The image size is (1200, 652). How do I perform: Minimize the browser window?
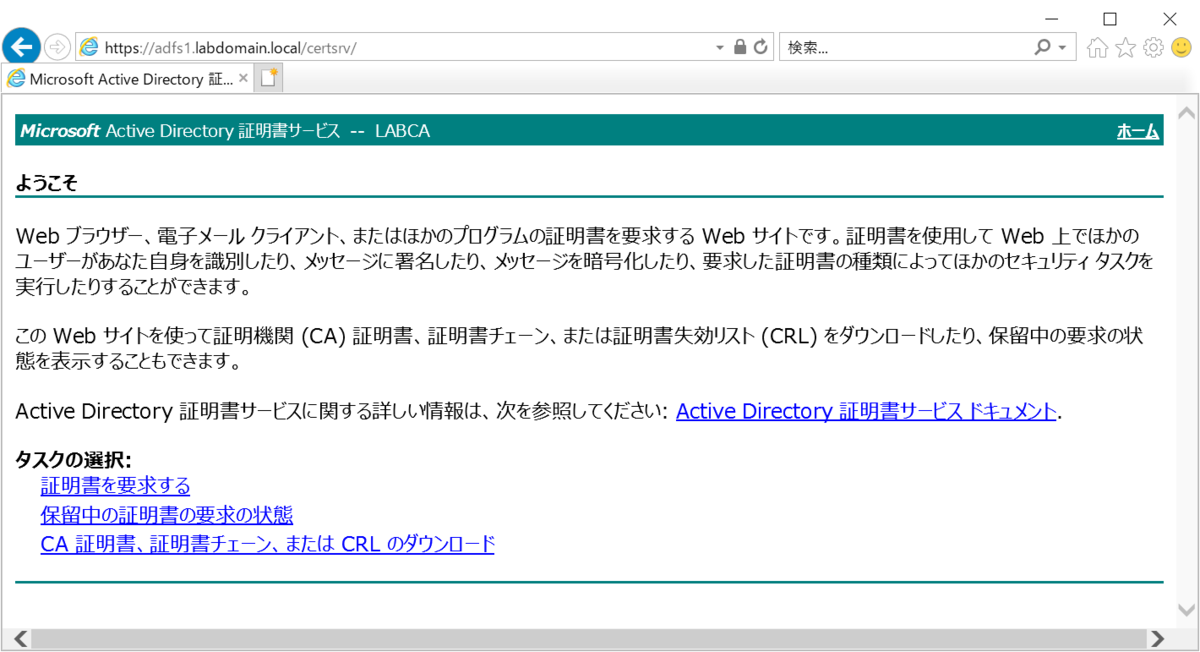coord(1050,18)
